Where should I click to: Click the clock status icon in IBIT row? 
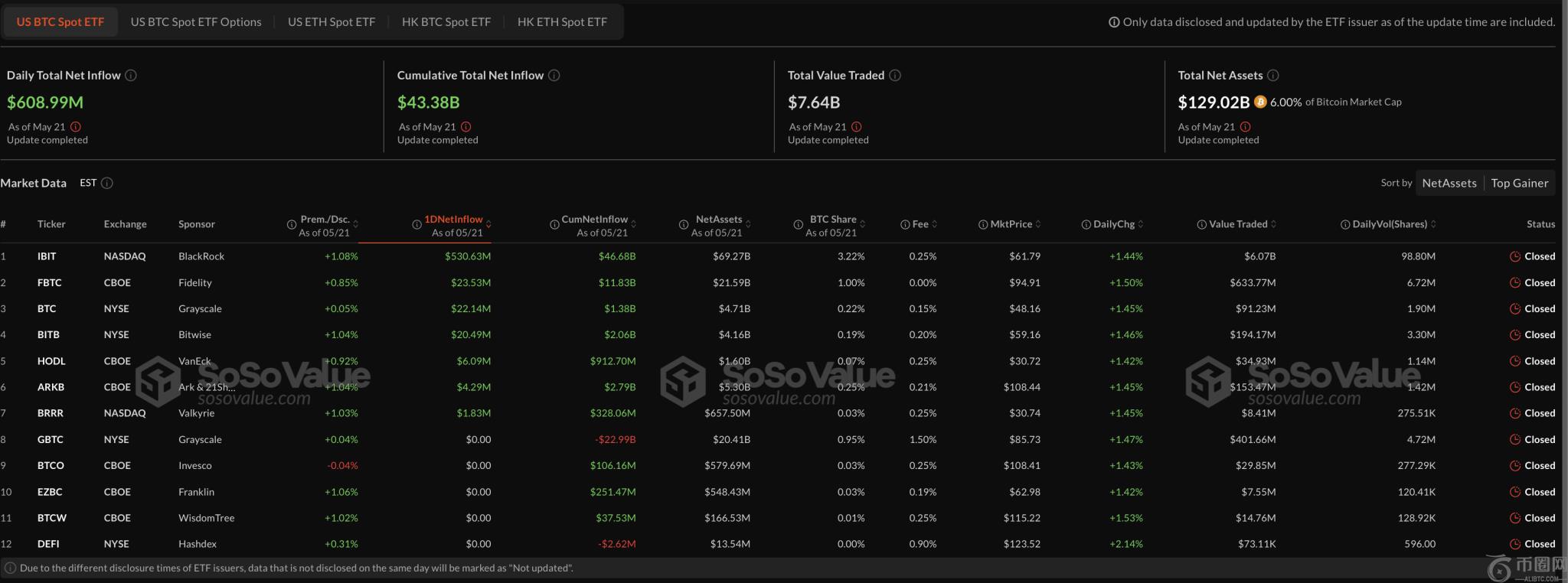pyautogui.click(x=1514, y=256)
